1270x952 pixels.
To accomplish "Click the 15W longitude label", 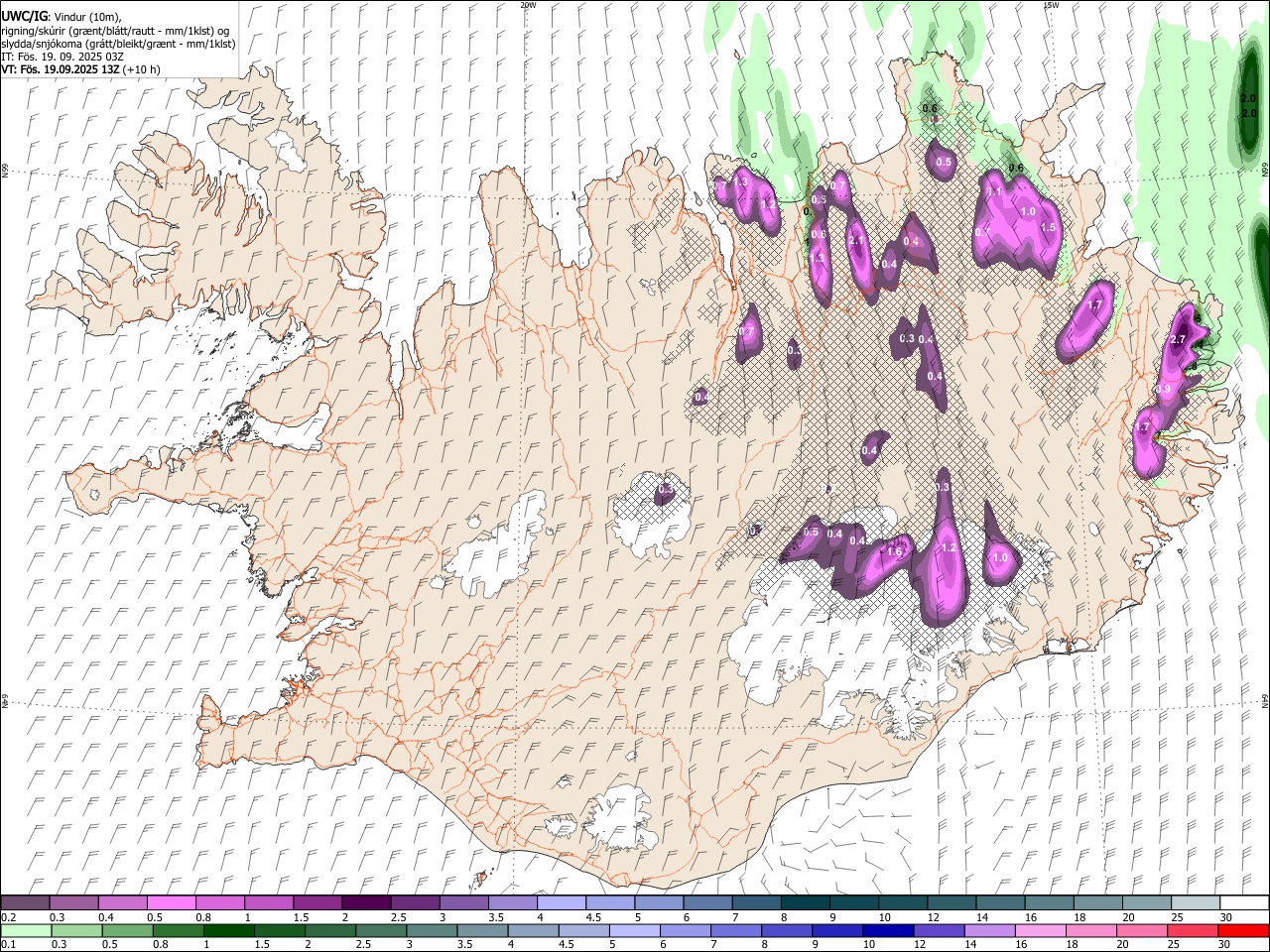I will pyautogui.click(x=1052, y=5).
